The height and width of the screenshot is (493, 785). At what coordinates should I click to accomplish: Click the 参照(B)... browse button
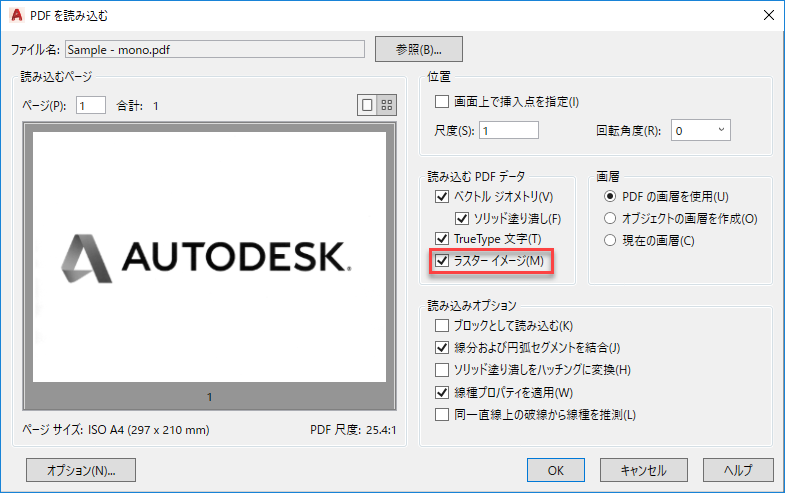[x=419, y=49]
